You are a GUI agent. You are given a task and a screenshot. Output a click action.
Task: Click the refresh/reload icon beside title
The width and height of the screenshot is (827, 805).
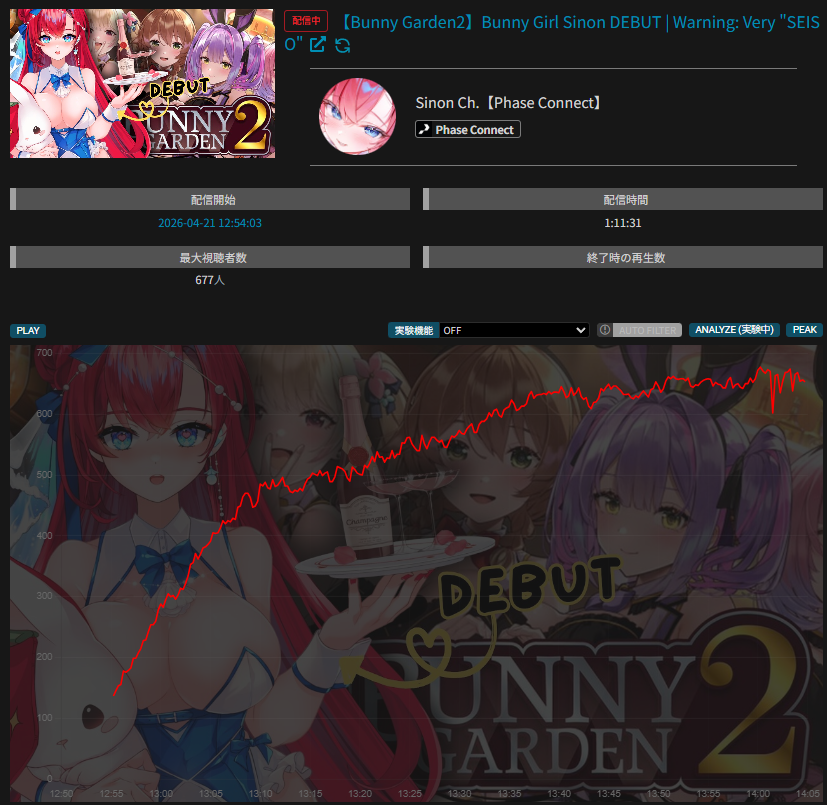pyautogui.click(x=343, y=45)
